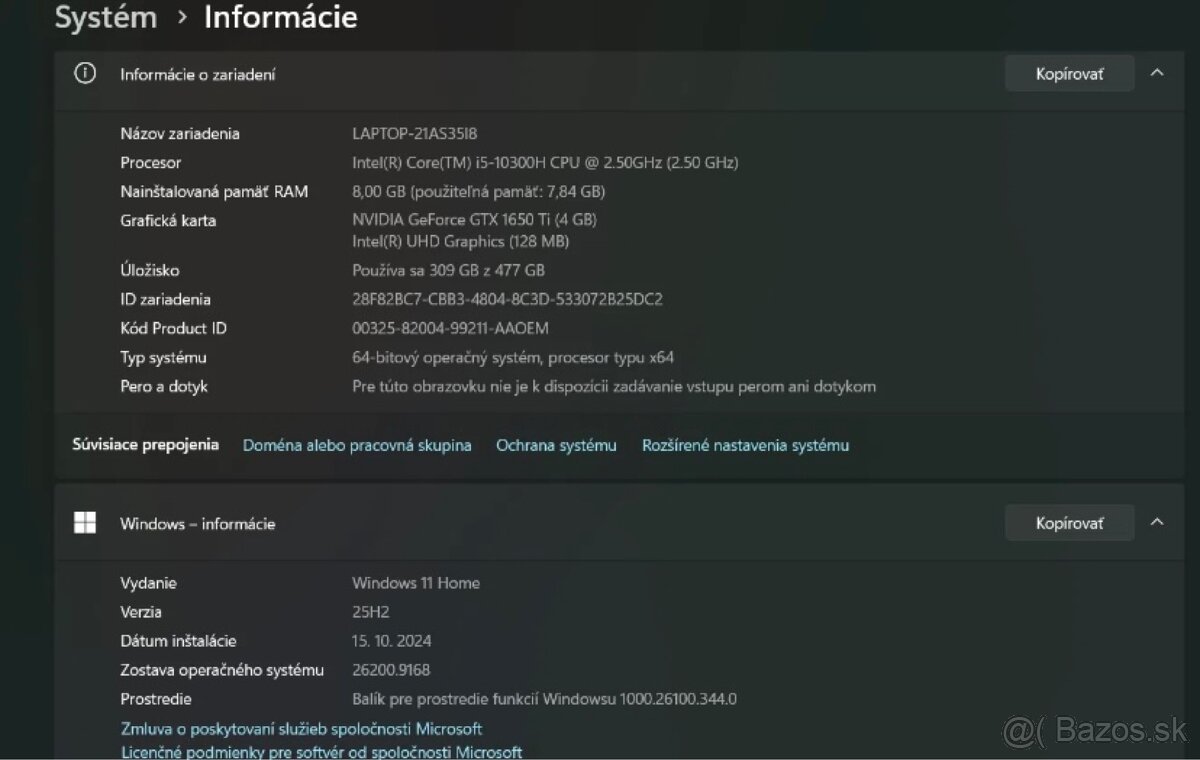Select the Intel Core i5-10300H processor value
Image resolution: width=1200 pixels, height=760 pixels.
click(x=545, y=162)
